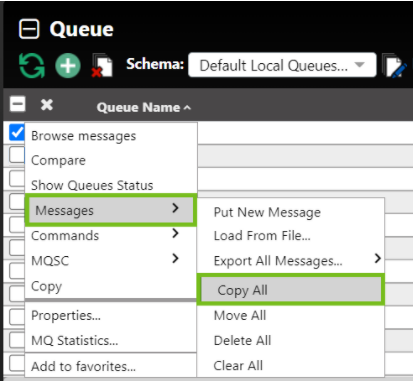
Task: Open Properties... from context menu
Action: click(111, 315)
